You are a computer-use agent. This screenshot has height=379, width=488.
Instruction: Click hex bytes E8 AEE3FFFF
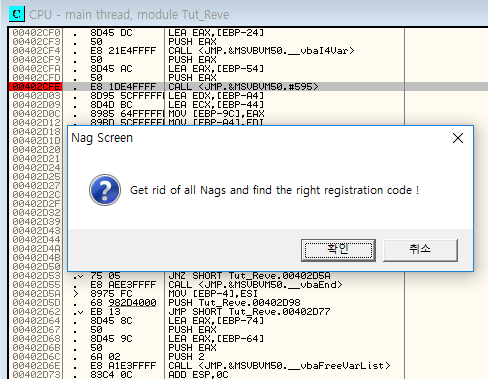123,285
